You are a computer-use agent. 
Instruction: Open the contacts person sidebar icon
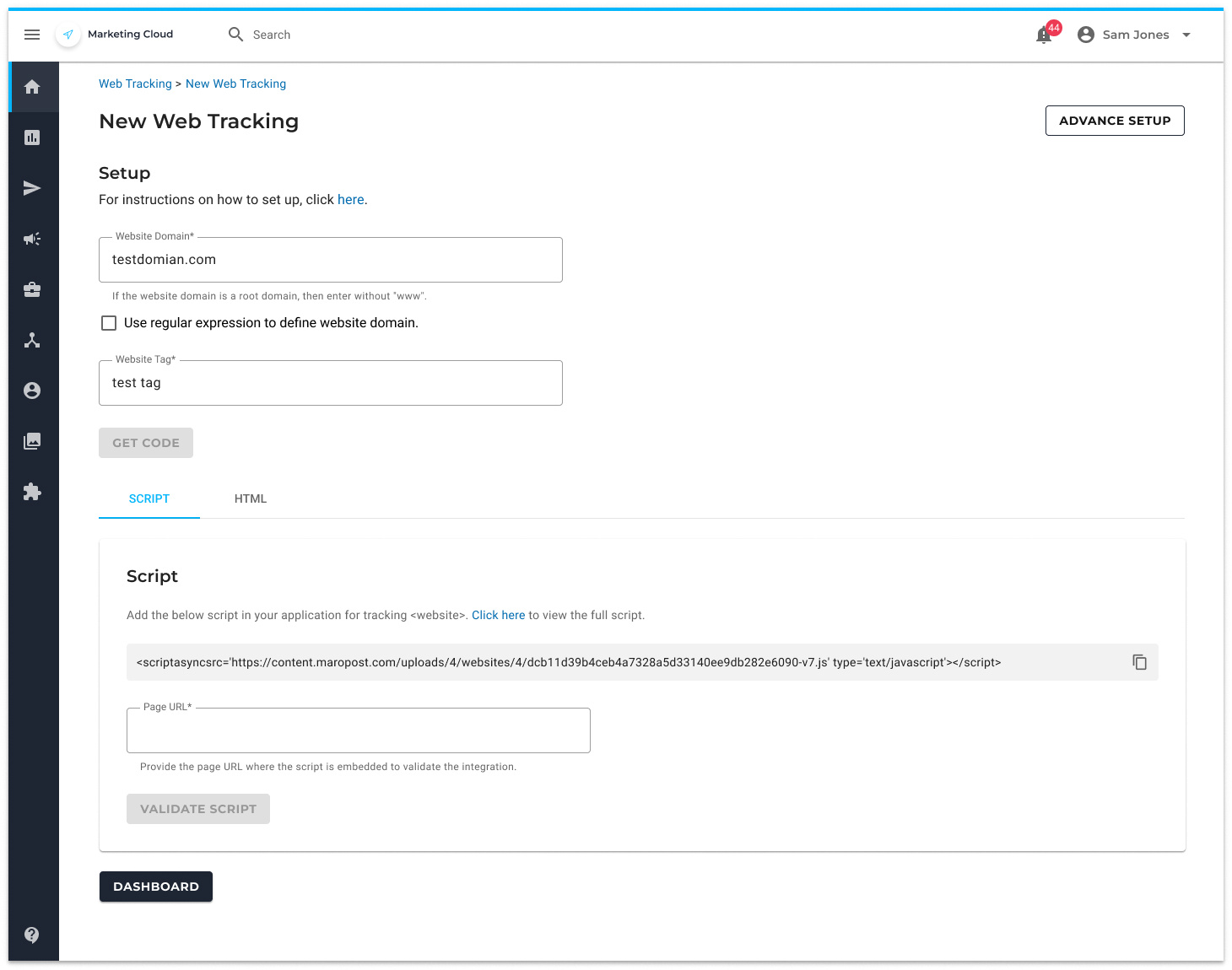(x=32, y=391)
